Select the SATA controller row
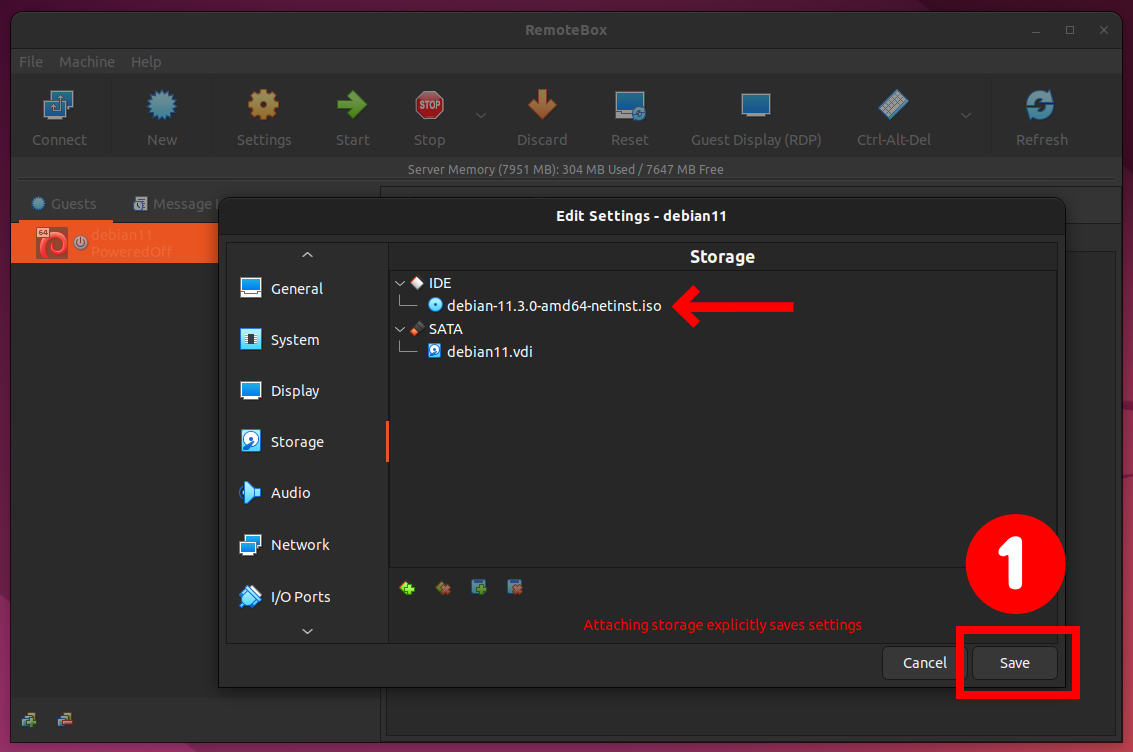This screenshot has height=752, width=1133. point(723,329)
